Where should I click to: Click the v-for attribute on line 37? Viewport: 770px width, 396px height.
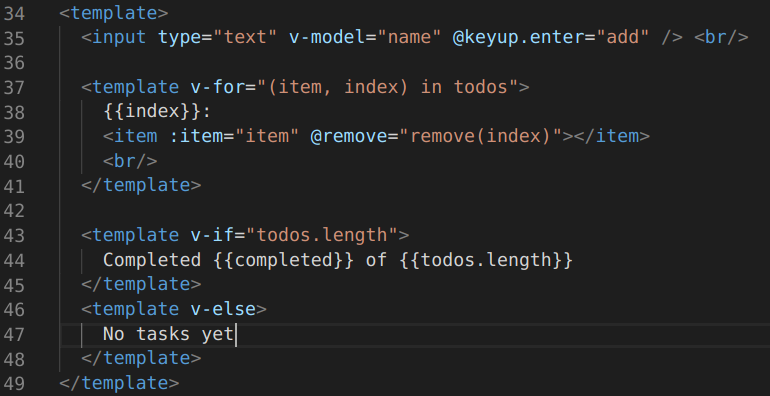(x=218, y=87)
